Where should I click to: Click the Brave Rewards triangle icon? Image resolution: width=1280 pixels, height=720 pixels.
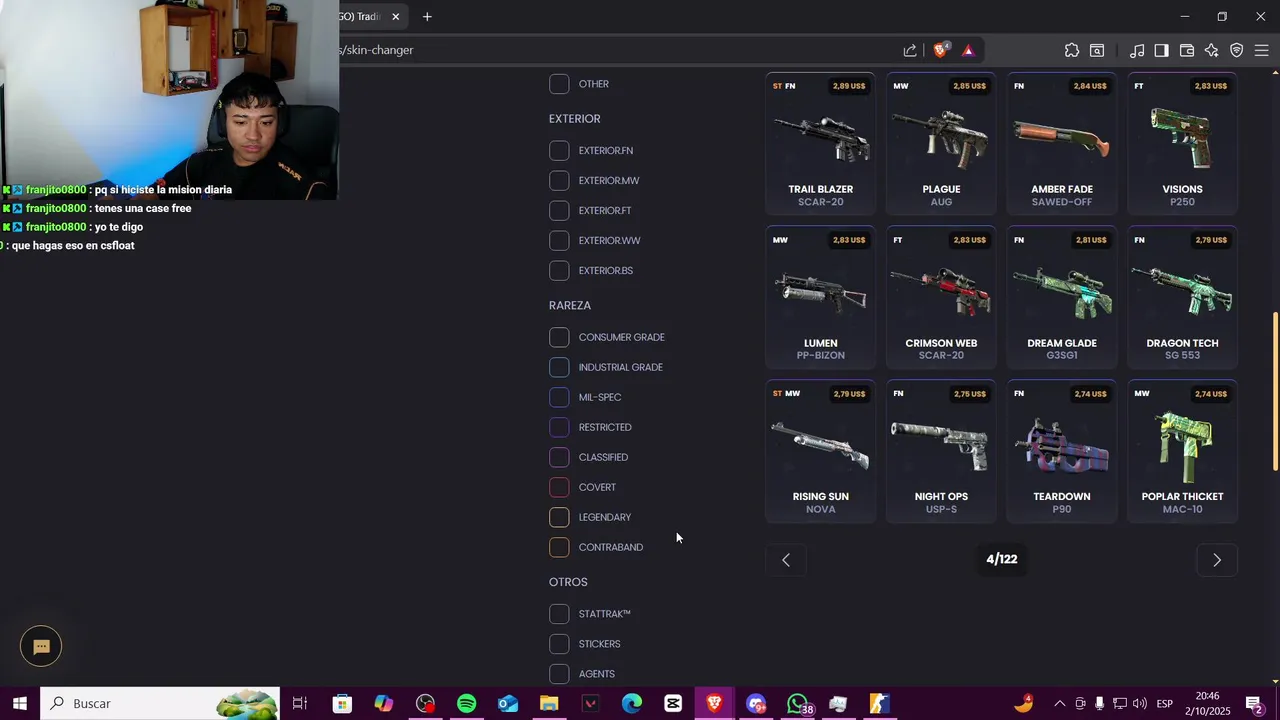[x=968, y=50]
